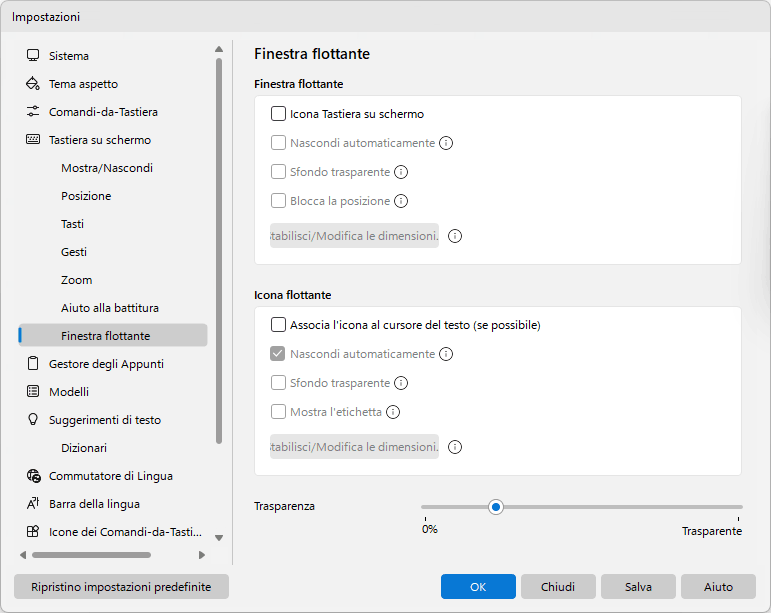Click the Modelli list icon
The width and height of the screenshot is (771, 613).
click(33, 392)
